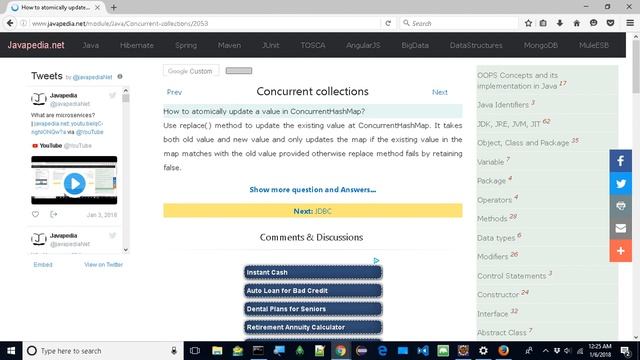The height and width of the screenshot is (360, 640).
Task: Close the current browser tab
Action: pos(97,7)
